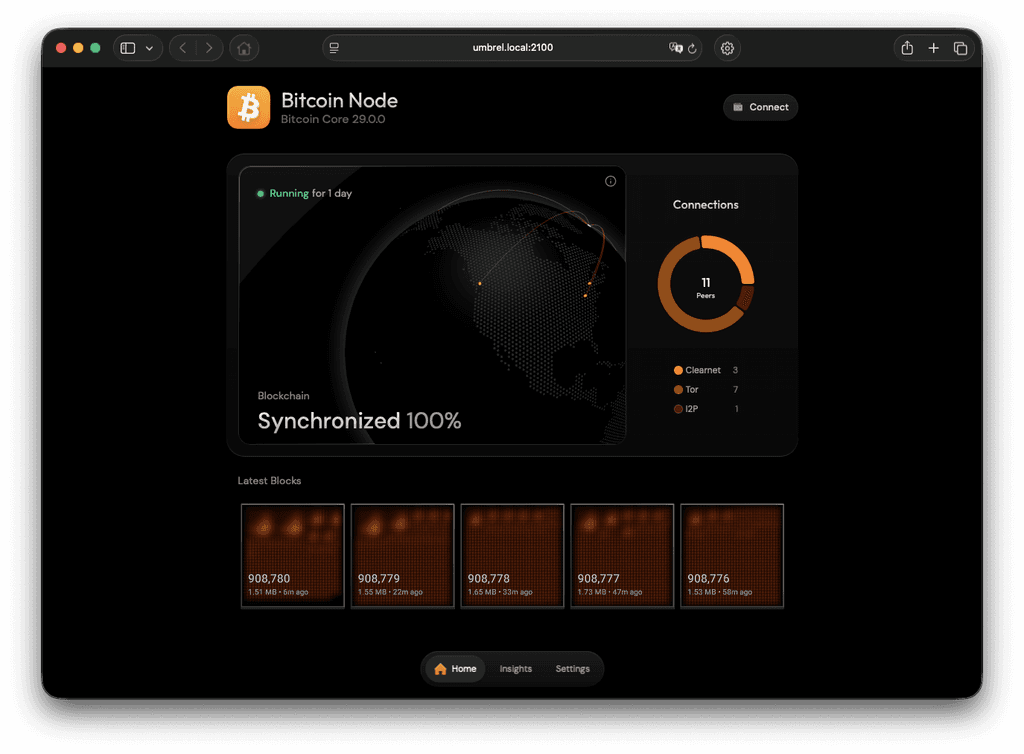1024x754 pixels.
Task: Click the Home icon in bottom navigation
Action: click(440, 668)
